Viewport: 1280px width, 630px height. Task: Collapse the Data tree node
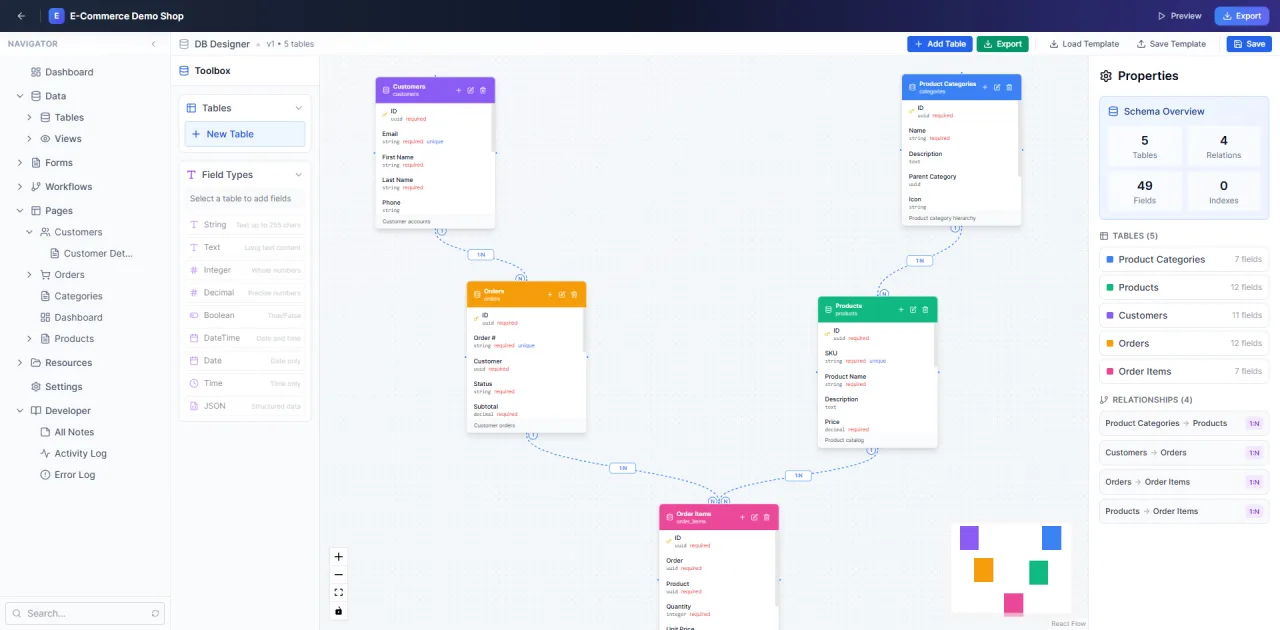pyautogui.click(x=20, y=96)
